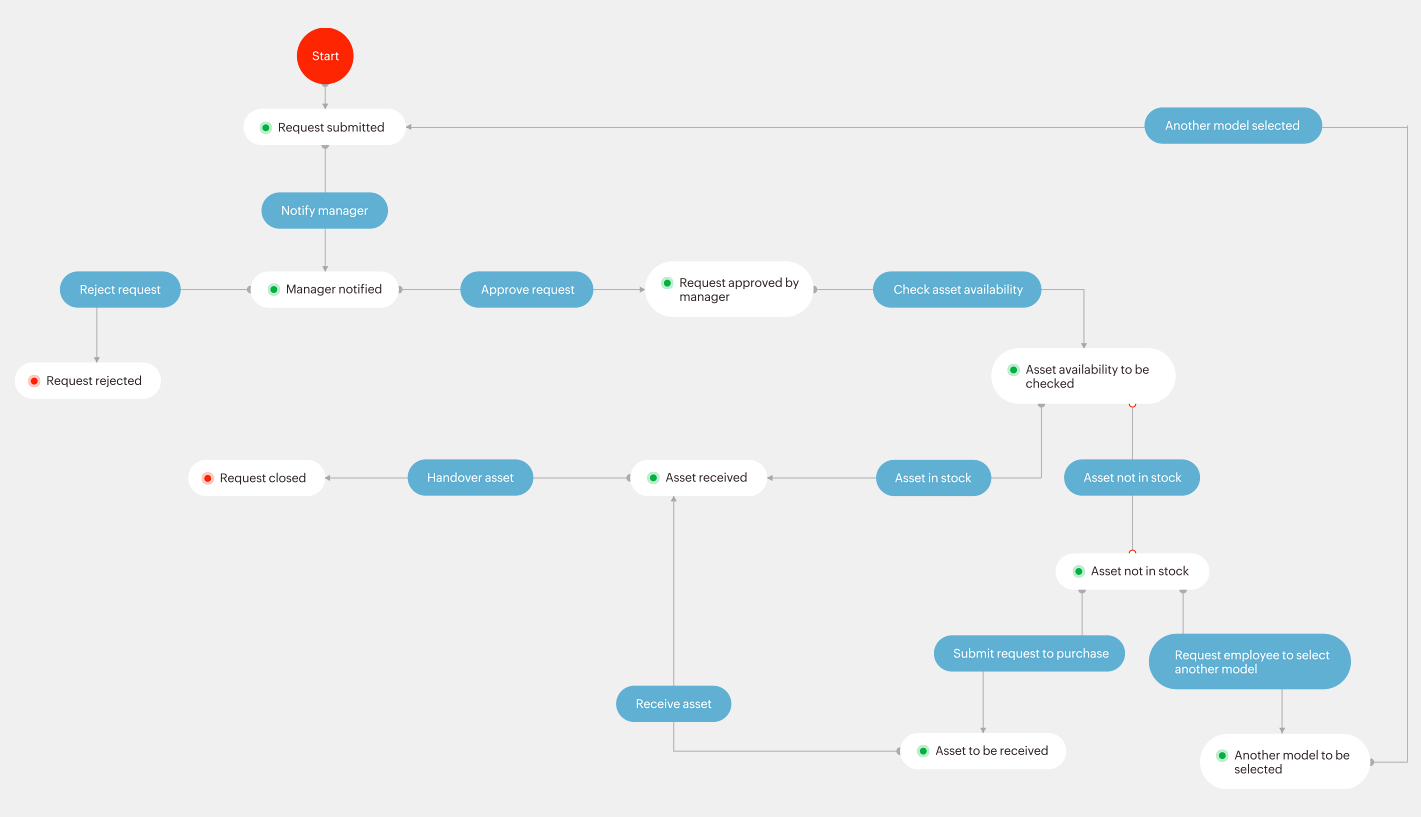The image size is (1421, 817).
Task: Select Asset availability to be checked stage
Action: (1086, 376)
